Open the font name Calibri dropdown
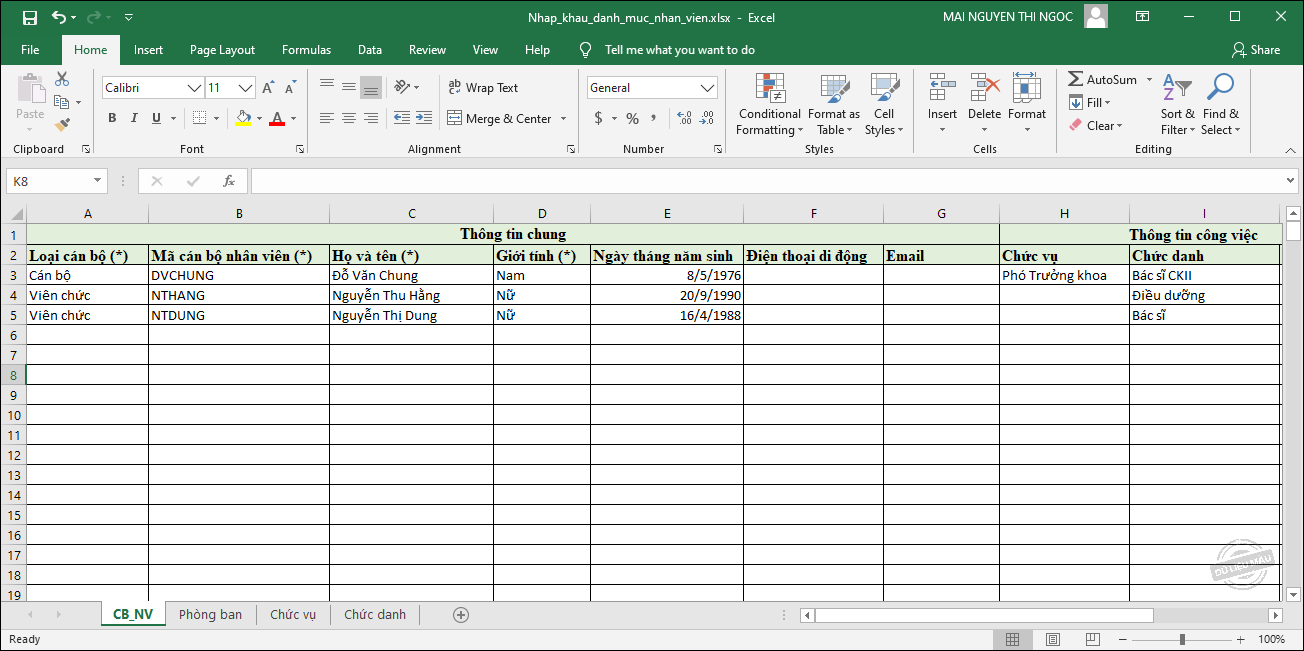 (194, 88)
